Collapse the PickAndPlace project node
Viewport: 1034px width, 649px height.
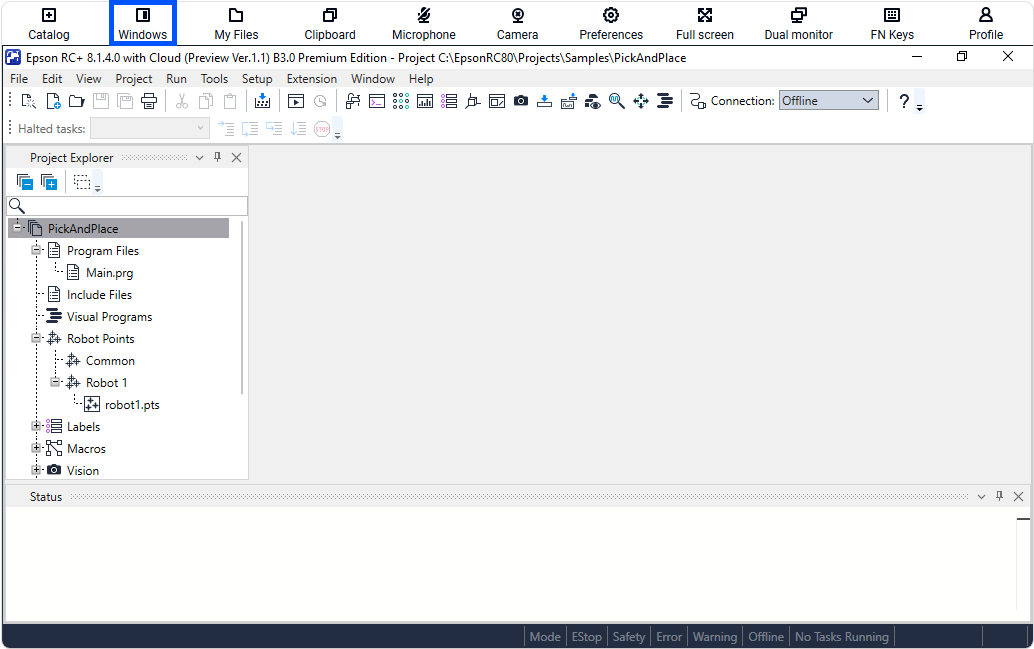click(17, 228)
